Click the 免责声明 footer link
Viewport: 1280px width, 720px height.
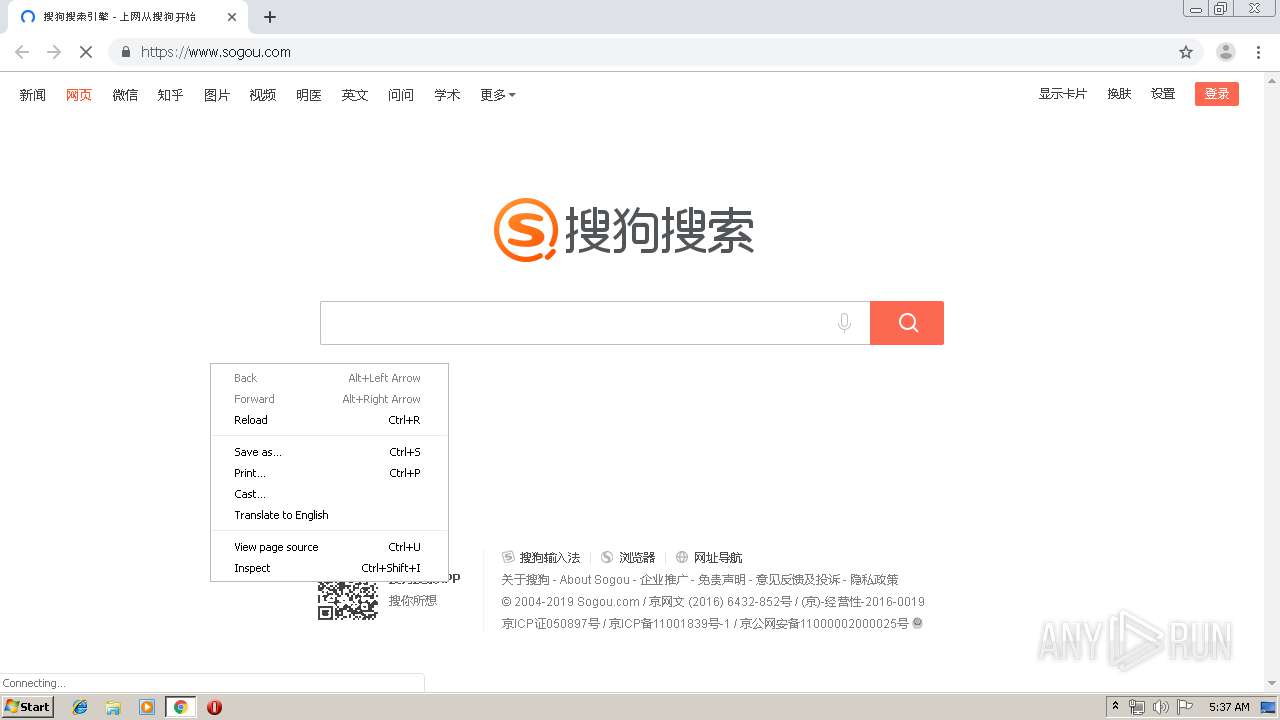tap(722, 580)
